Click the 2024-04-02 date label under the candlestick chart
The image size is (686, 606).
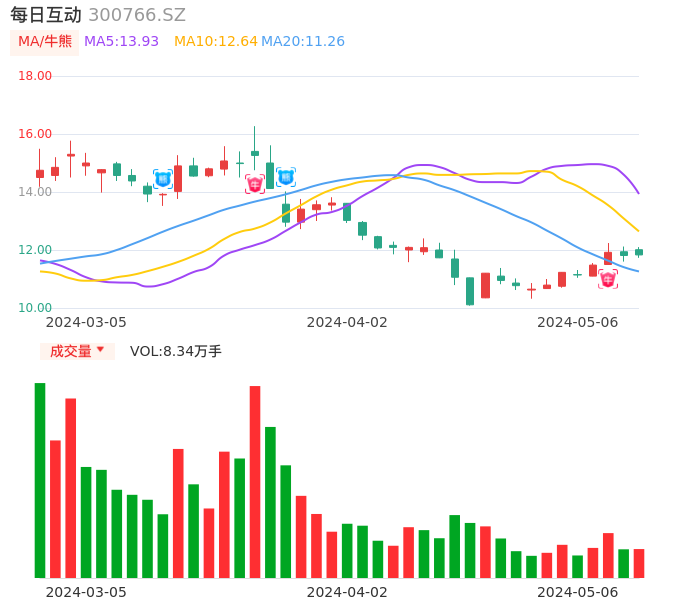coord(347,322)
